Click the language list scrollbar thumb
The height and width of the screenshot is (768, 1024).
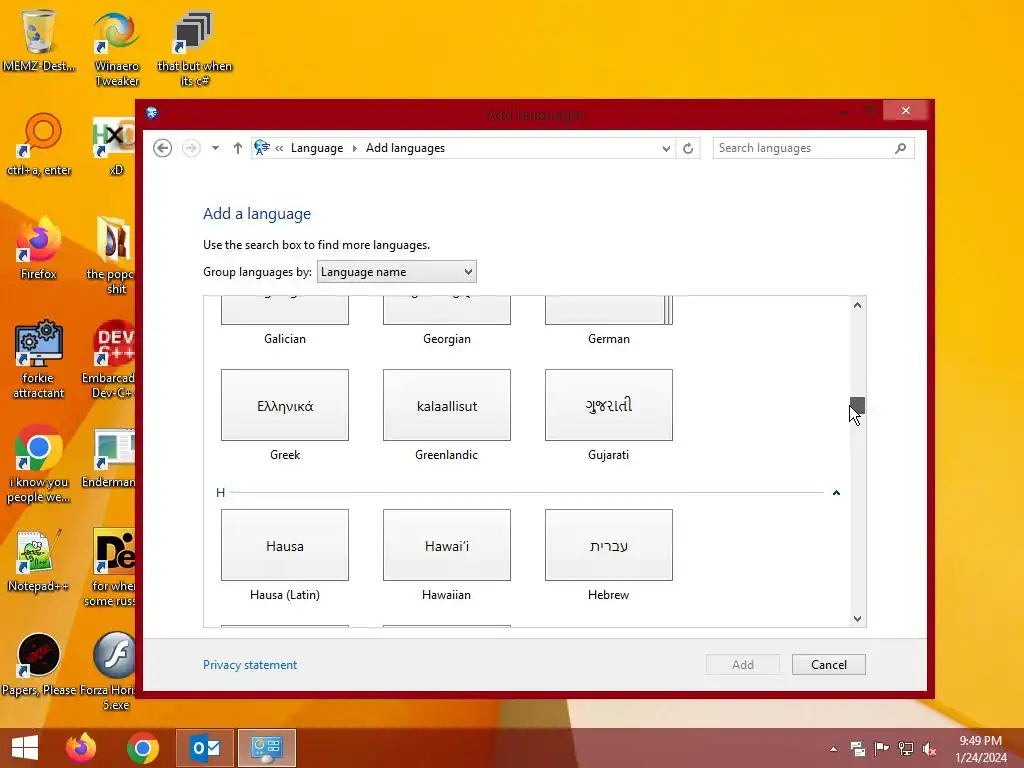pos(857,406)
